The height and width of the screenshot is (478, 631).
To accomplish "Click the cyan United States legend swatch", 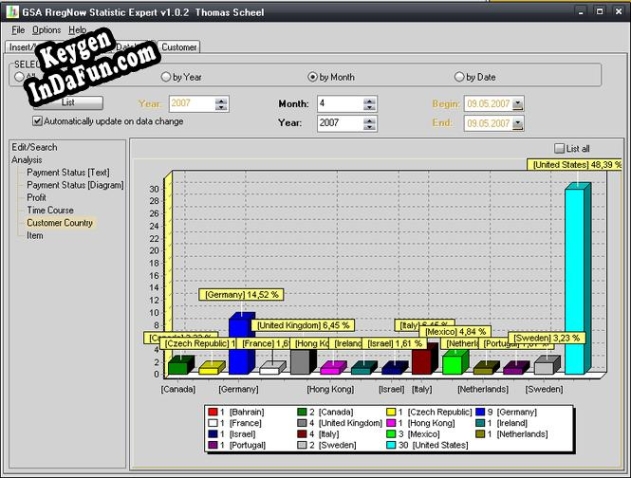I will (x=391, y=445).
